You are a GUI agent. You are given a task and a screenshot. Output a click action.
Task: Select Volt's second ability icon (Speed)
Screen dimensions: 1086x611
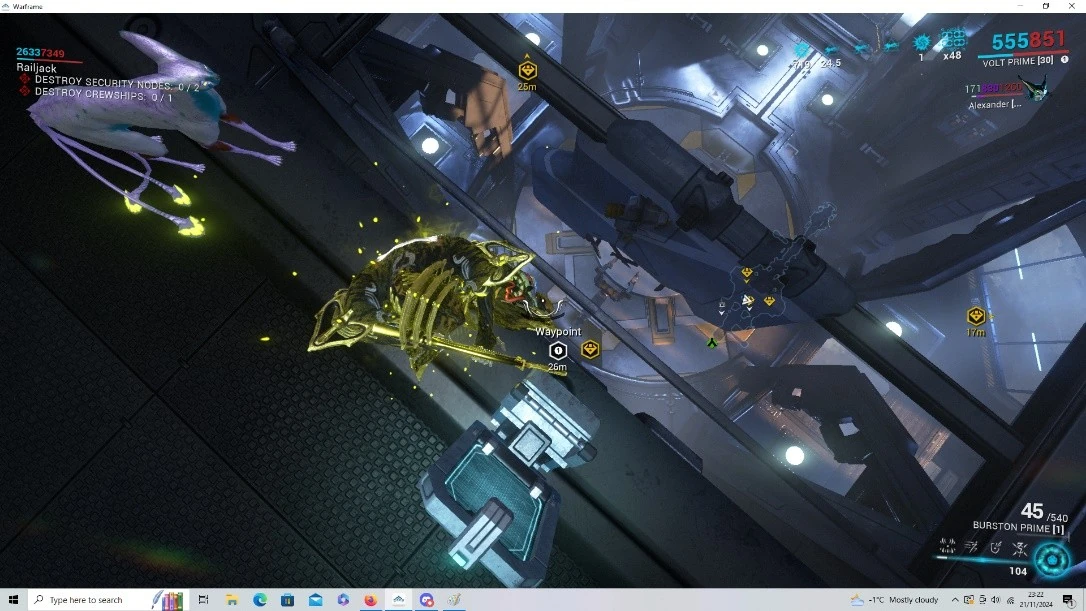pos(971,547)
